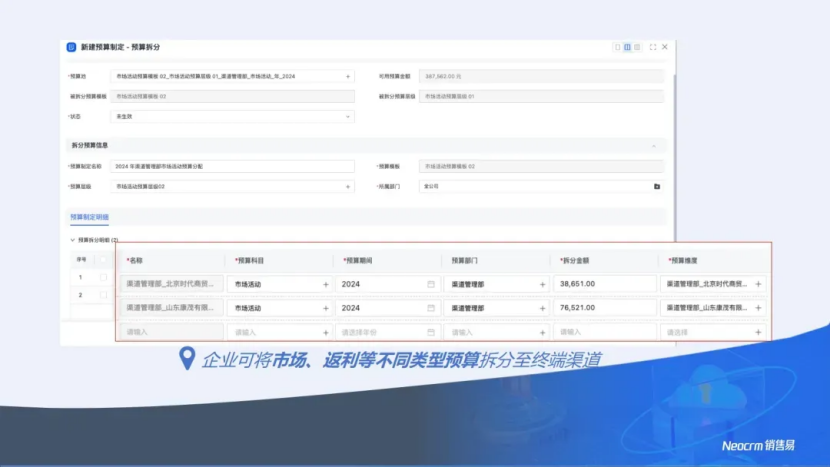Screen dimensions: 830x468
Task: Select the single-column layout icon
Action: (617, 47)
